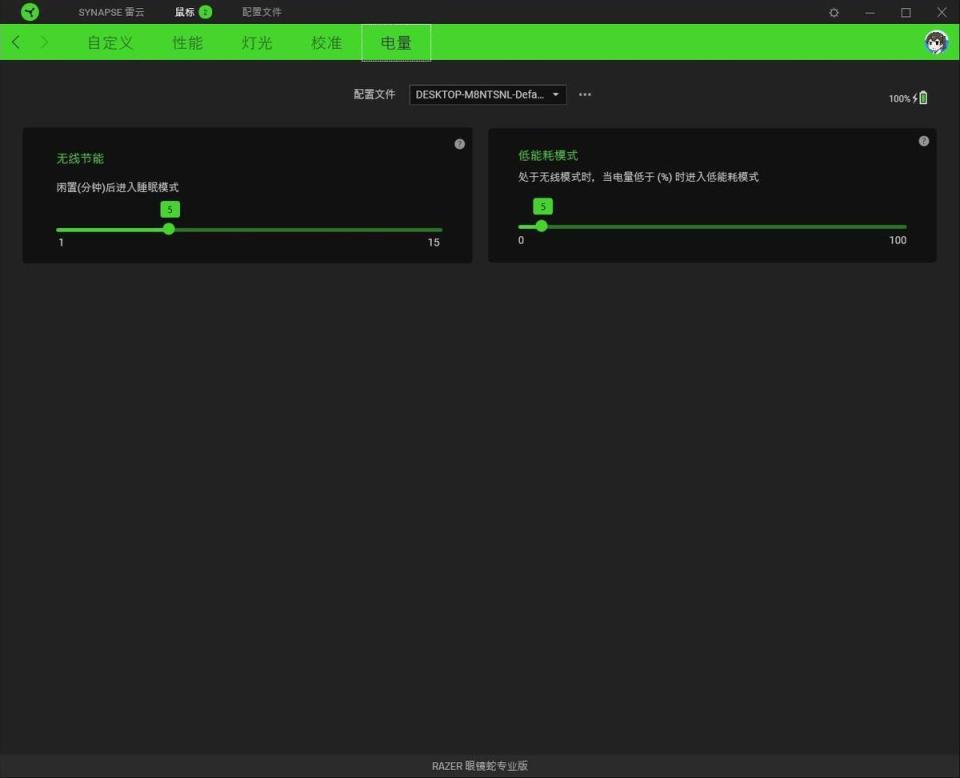
Task: Go forward with the right arrow
Action: (44, 42)
